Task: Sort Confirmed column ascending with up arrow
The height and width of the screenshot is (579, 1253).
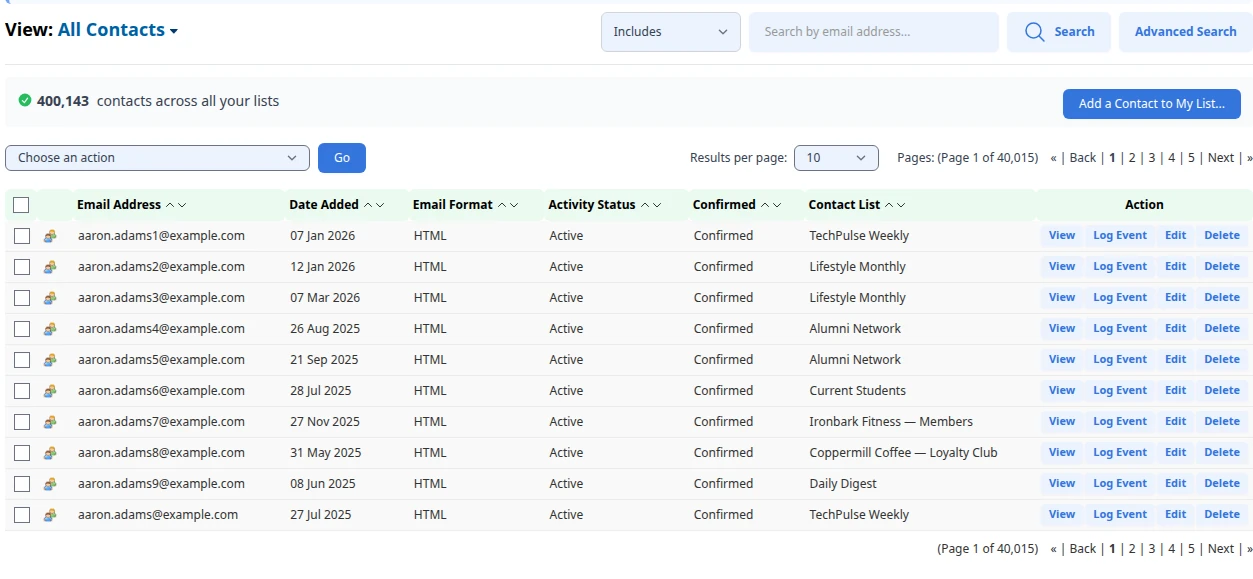Action: click(x=765, y=205)
